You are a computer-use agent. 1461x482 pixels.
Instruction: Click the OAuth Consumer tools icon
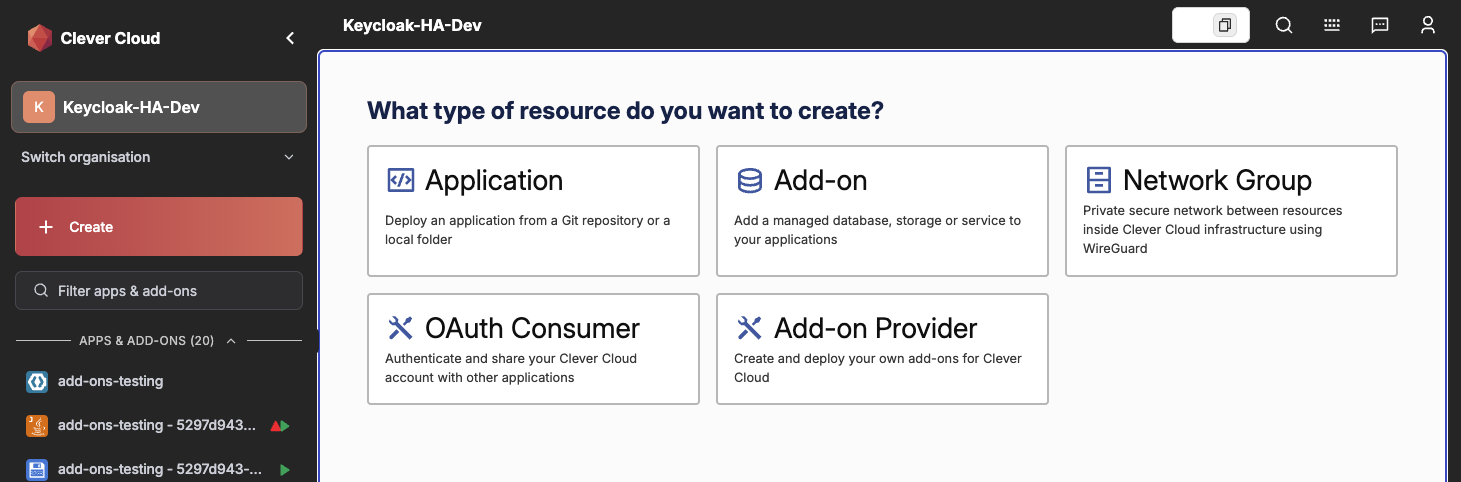tap(400, 328)
